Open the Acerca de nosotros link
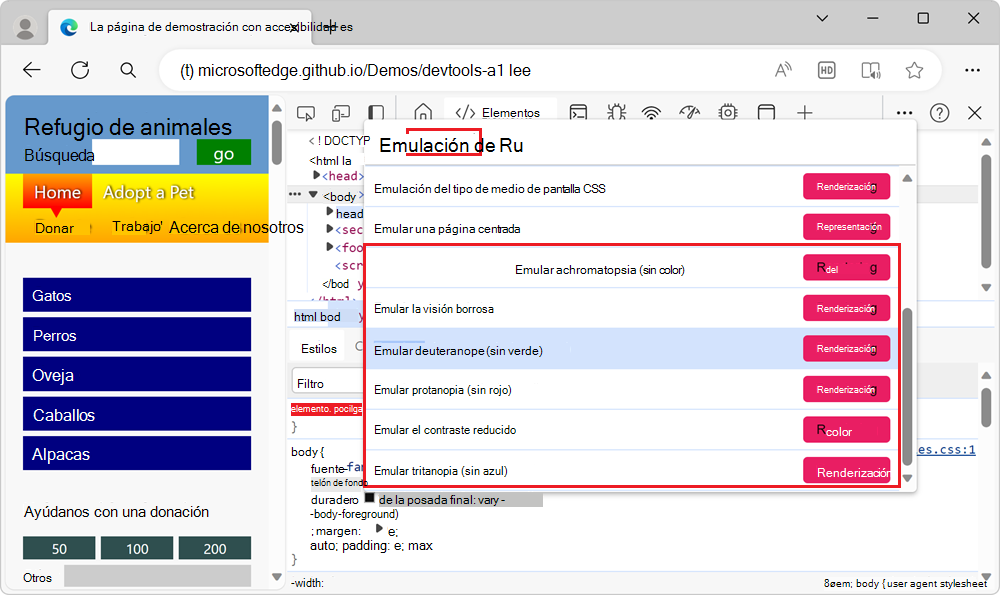This screenshot has width=1000, height=595. [236, 227]
